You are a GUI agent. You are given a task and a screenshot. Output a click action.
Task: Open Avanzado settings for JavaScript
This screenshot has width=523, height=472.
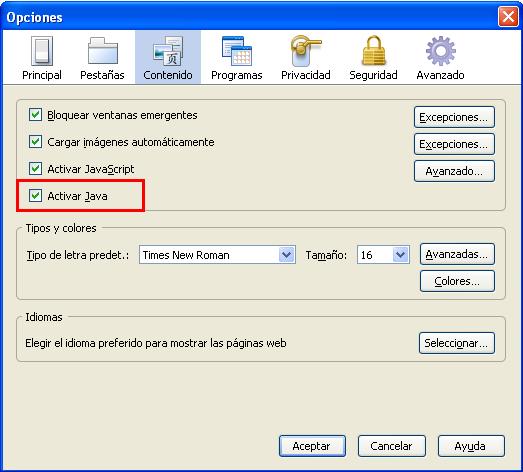[x=454, y=171]
